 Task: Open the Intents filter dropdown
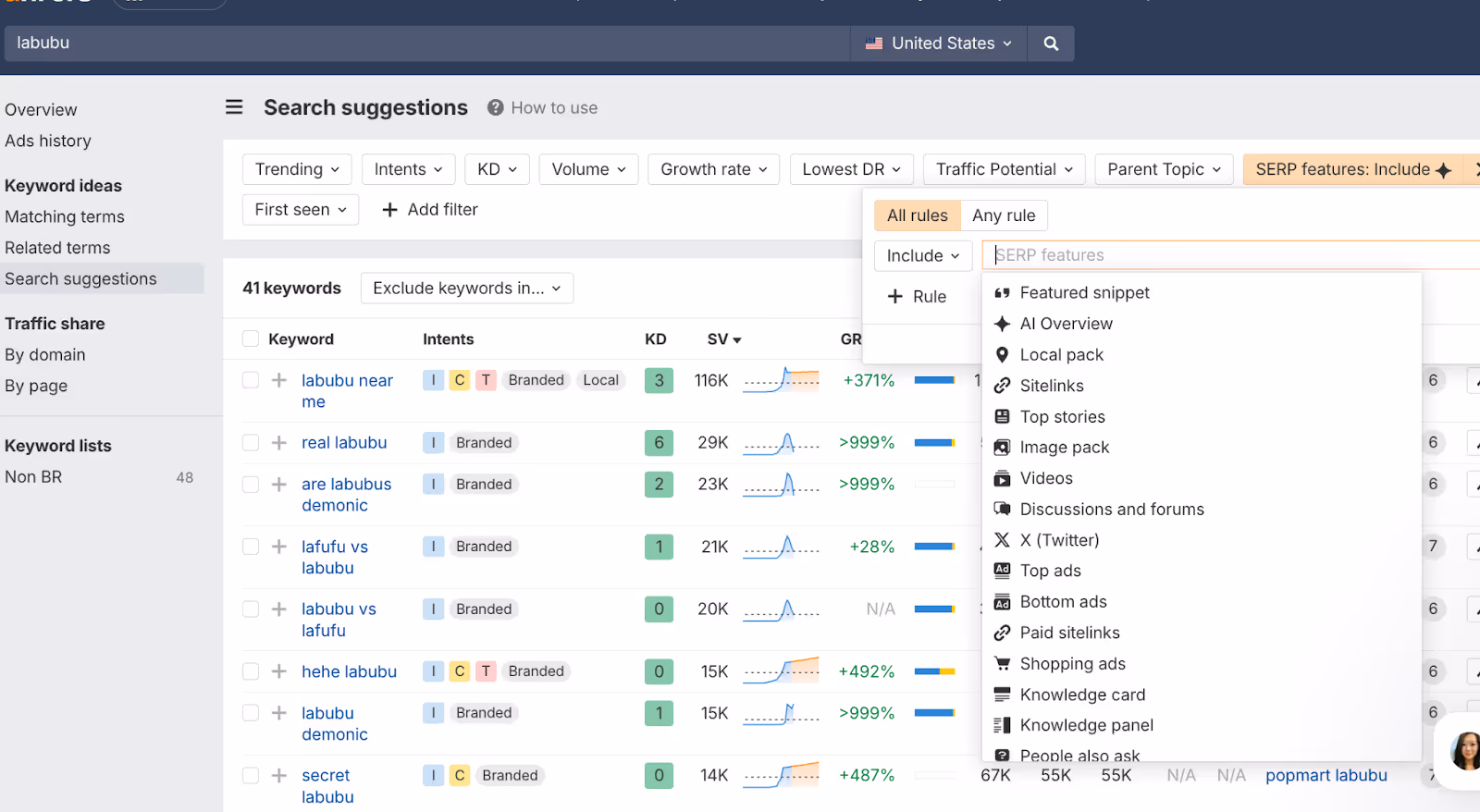(409, 169)
